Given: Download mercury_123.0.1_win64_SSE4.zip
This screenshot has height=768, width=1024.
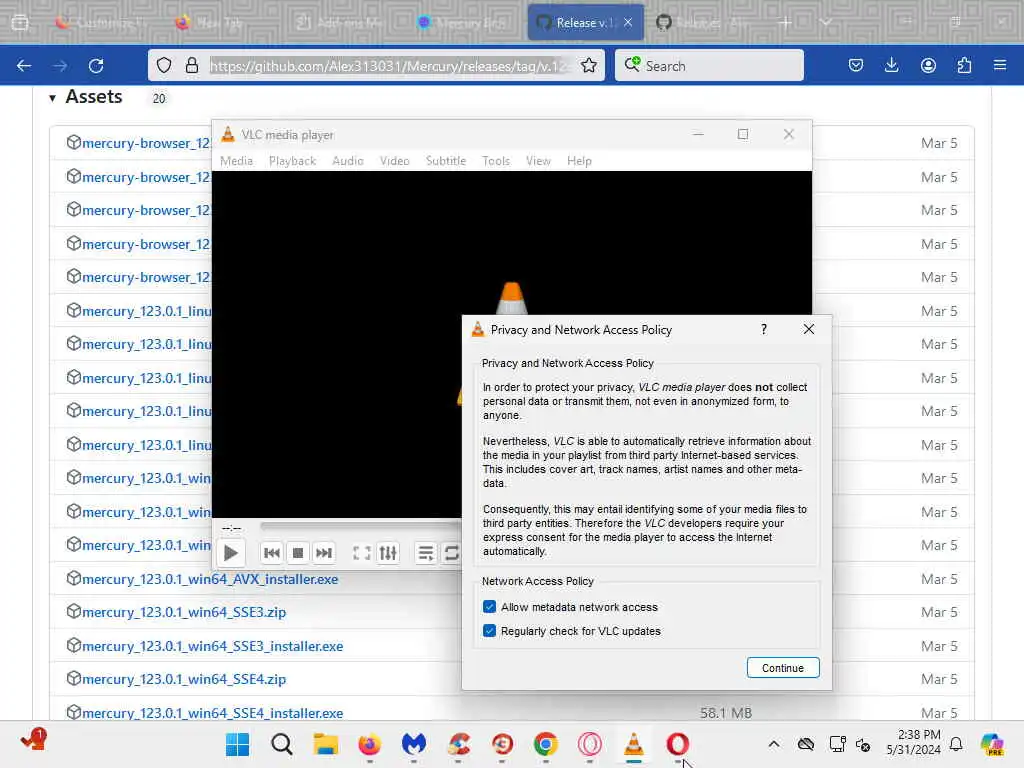Looking at the screenshot, I should pos(184,679).
